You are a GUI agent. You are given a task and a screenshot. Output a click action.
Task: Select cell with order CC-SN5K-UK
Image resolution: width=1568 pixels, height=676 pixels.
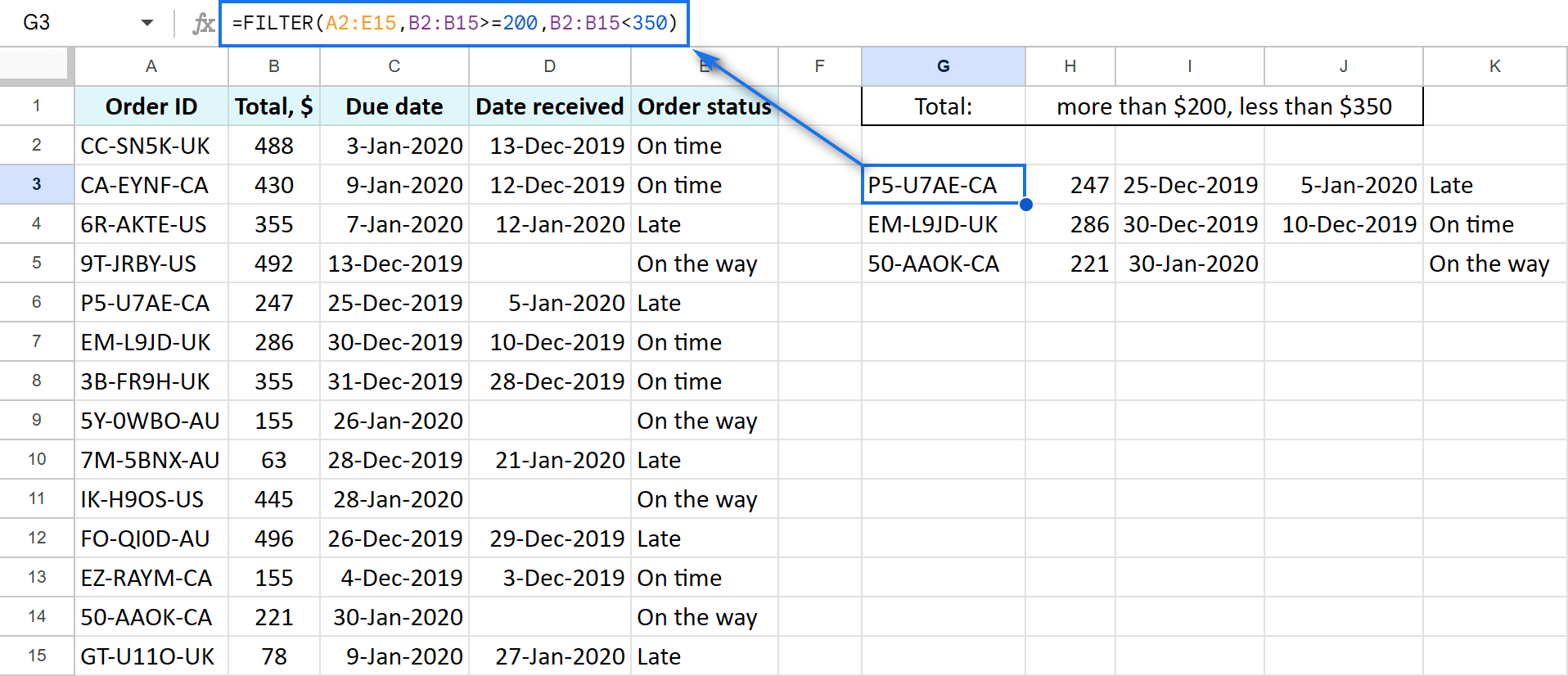[x=151, y=146]
